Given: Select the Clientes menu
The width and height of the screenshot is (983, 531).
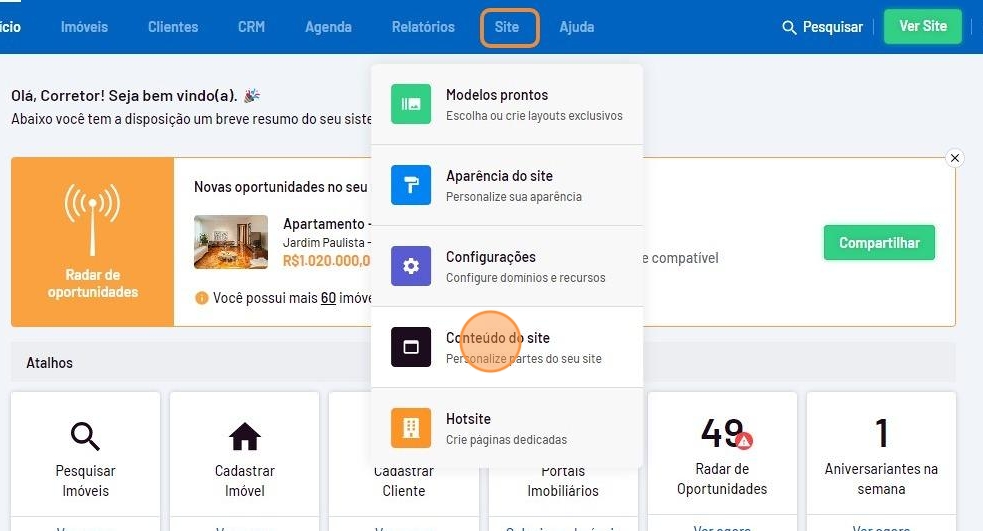Looking at the screenshot, I should (173, 27).
